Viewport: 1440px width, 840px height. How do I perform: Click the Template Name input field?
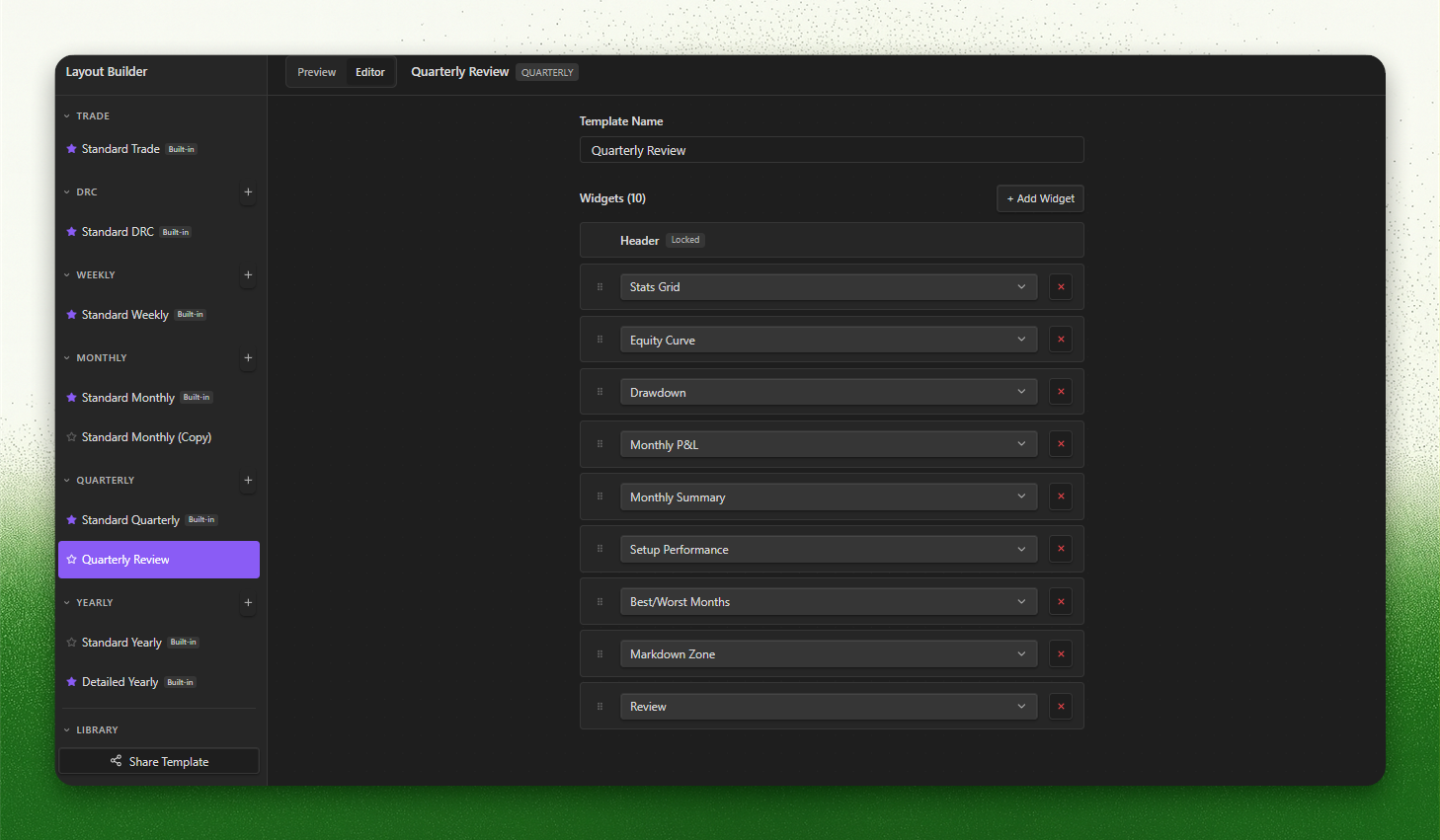(x=832, y=150)
